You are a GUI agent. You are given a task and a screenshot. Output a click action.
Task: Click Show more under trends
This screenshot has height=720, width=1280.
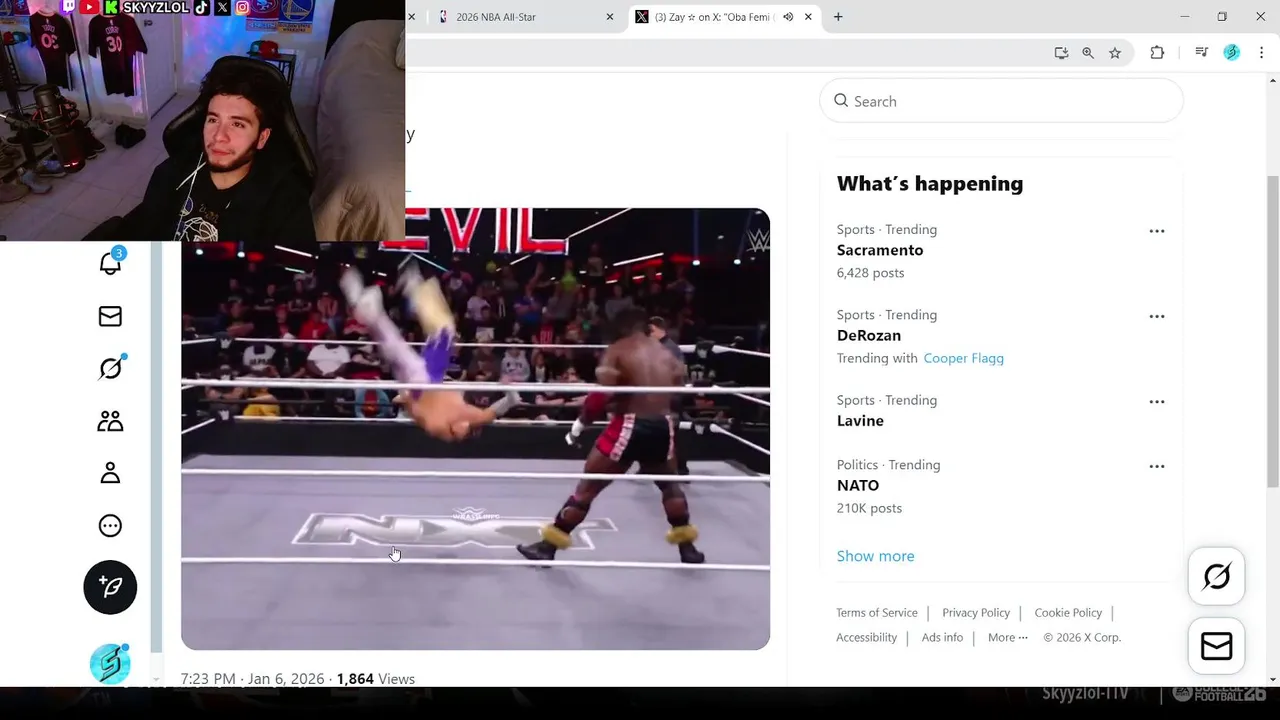(875, 556)
